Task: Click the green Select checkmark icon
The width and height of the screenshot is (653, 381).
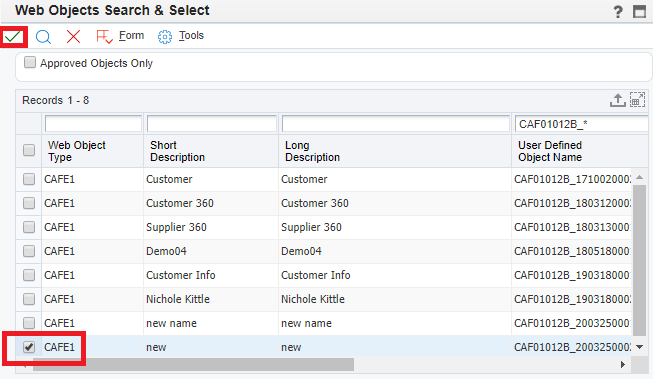Action: 13,37
